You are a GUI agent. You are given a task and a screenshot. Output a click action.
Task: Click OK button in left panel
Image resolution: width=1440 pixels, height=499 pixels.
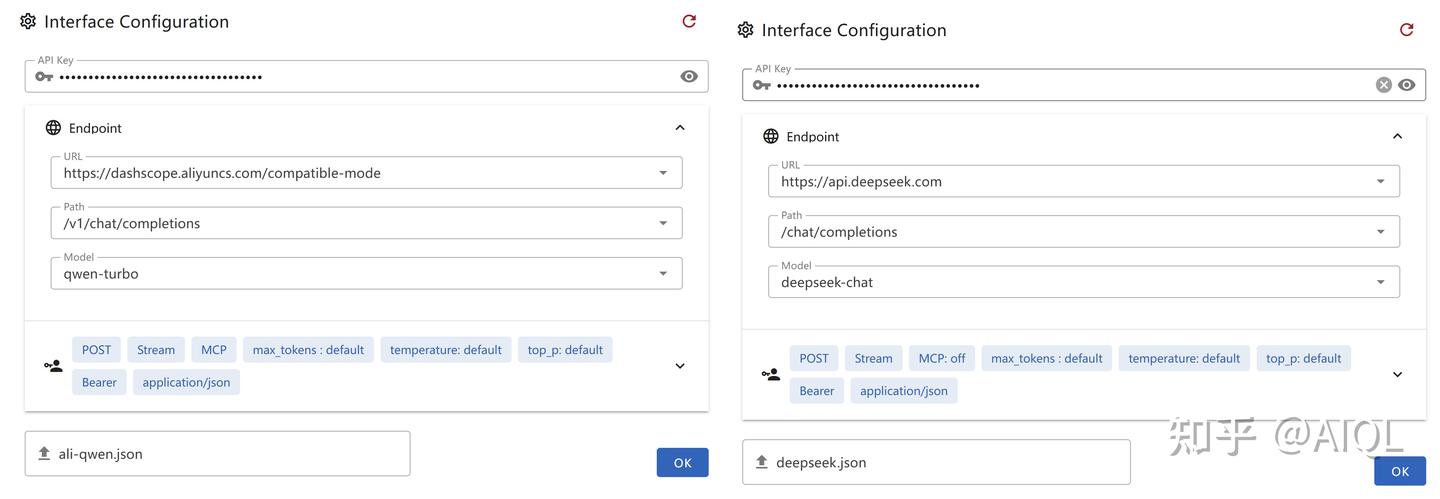[x=682, y=463]
